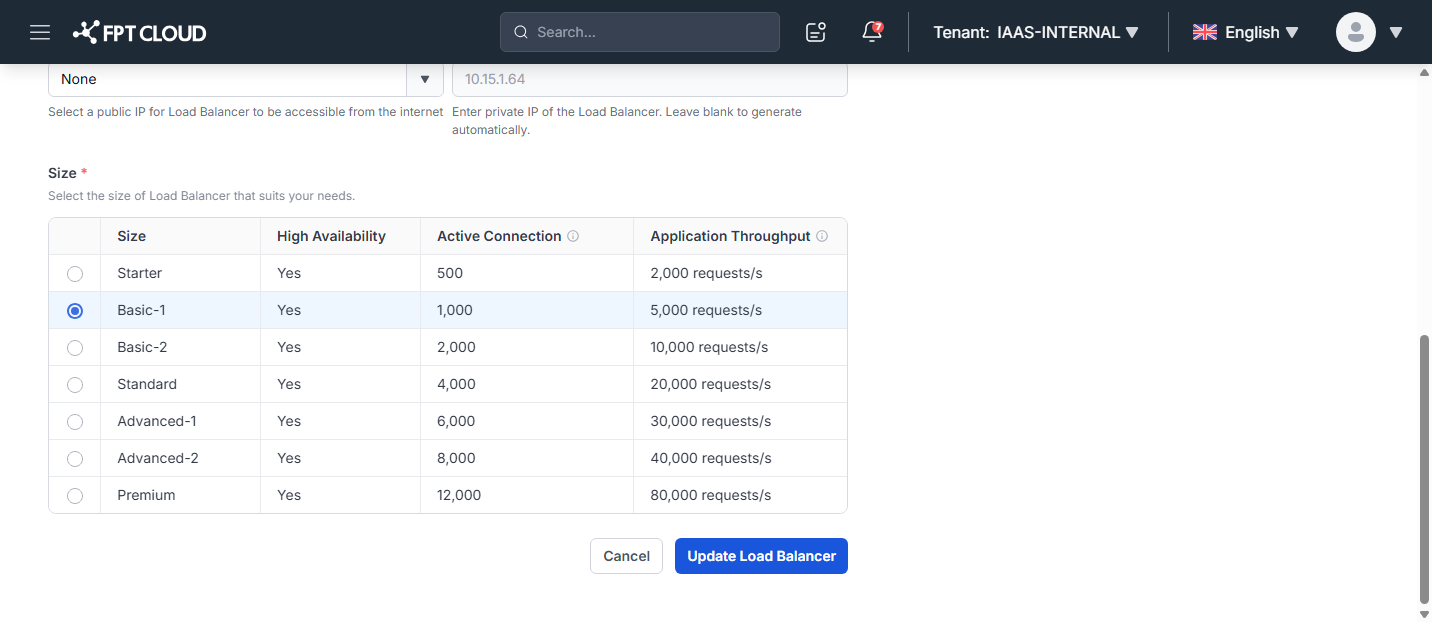Open the notifications bell
Viewport: 1432px width, 622px height.
872,32
